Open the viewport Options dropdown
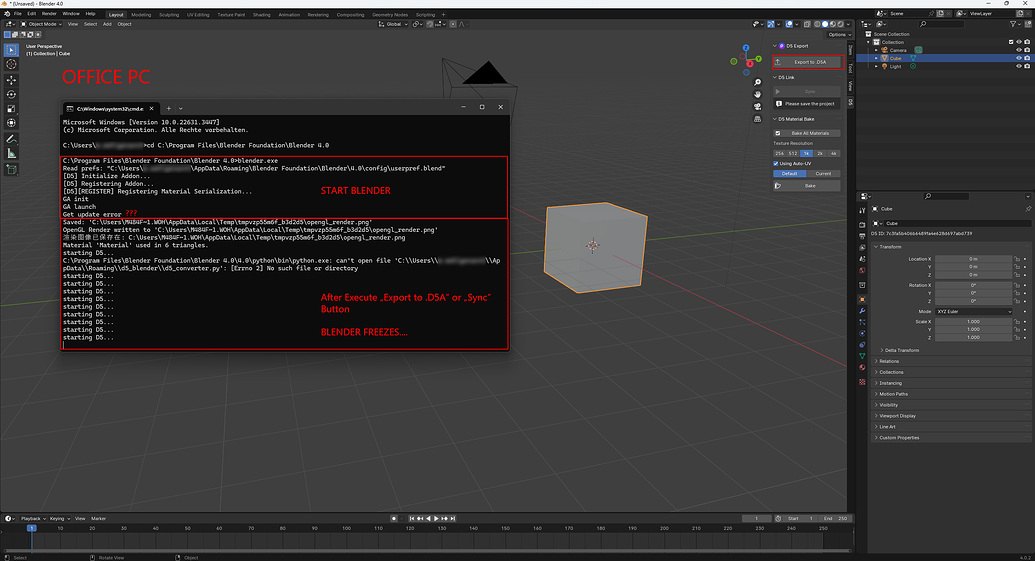The height and width of the screenshot is (561, 1035). (838, 35)
